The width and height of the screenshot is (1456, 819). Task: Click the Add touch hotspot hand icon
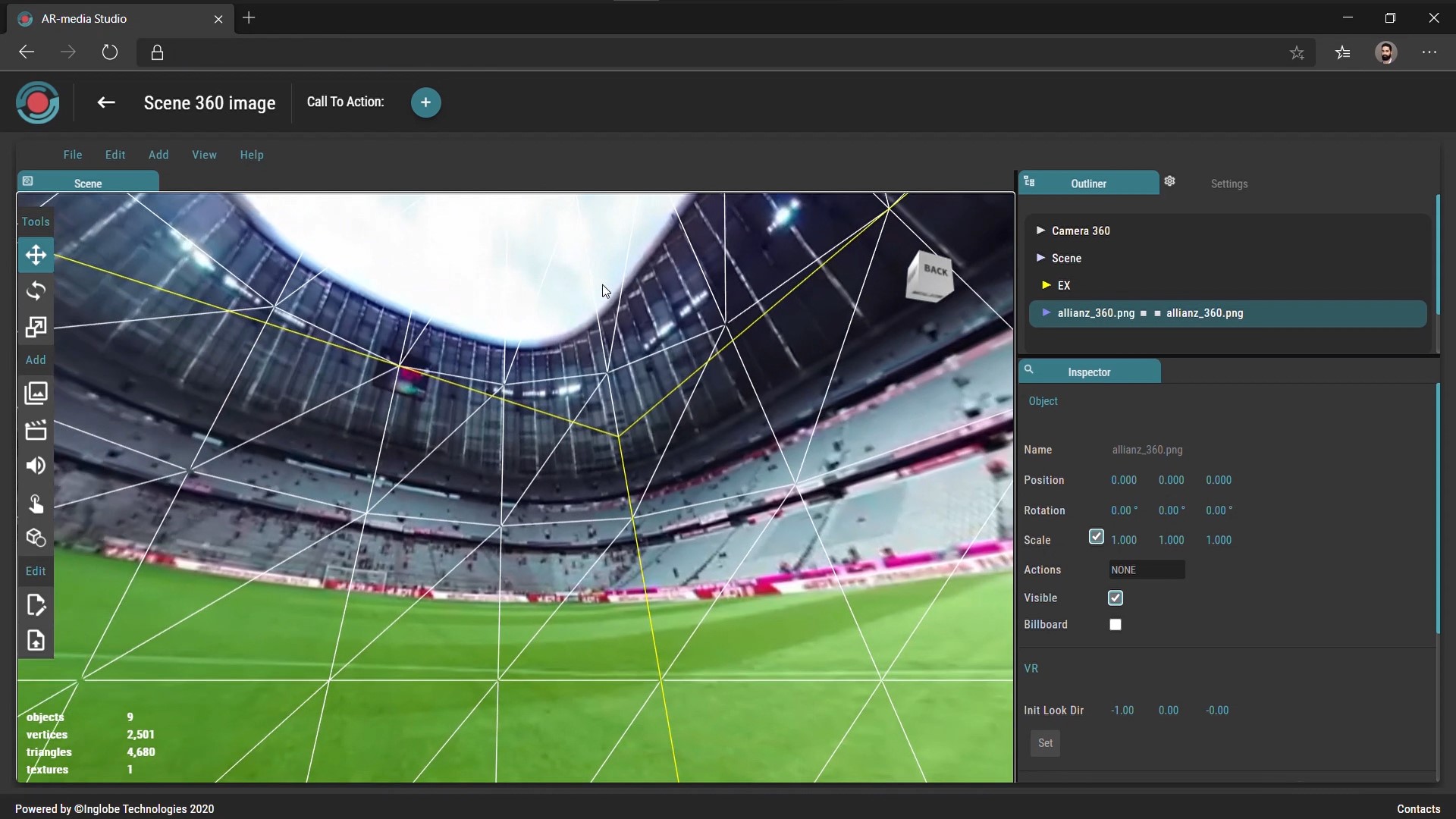pos(36,504)
